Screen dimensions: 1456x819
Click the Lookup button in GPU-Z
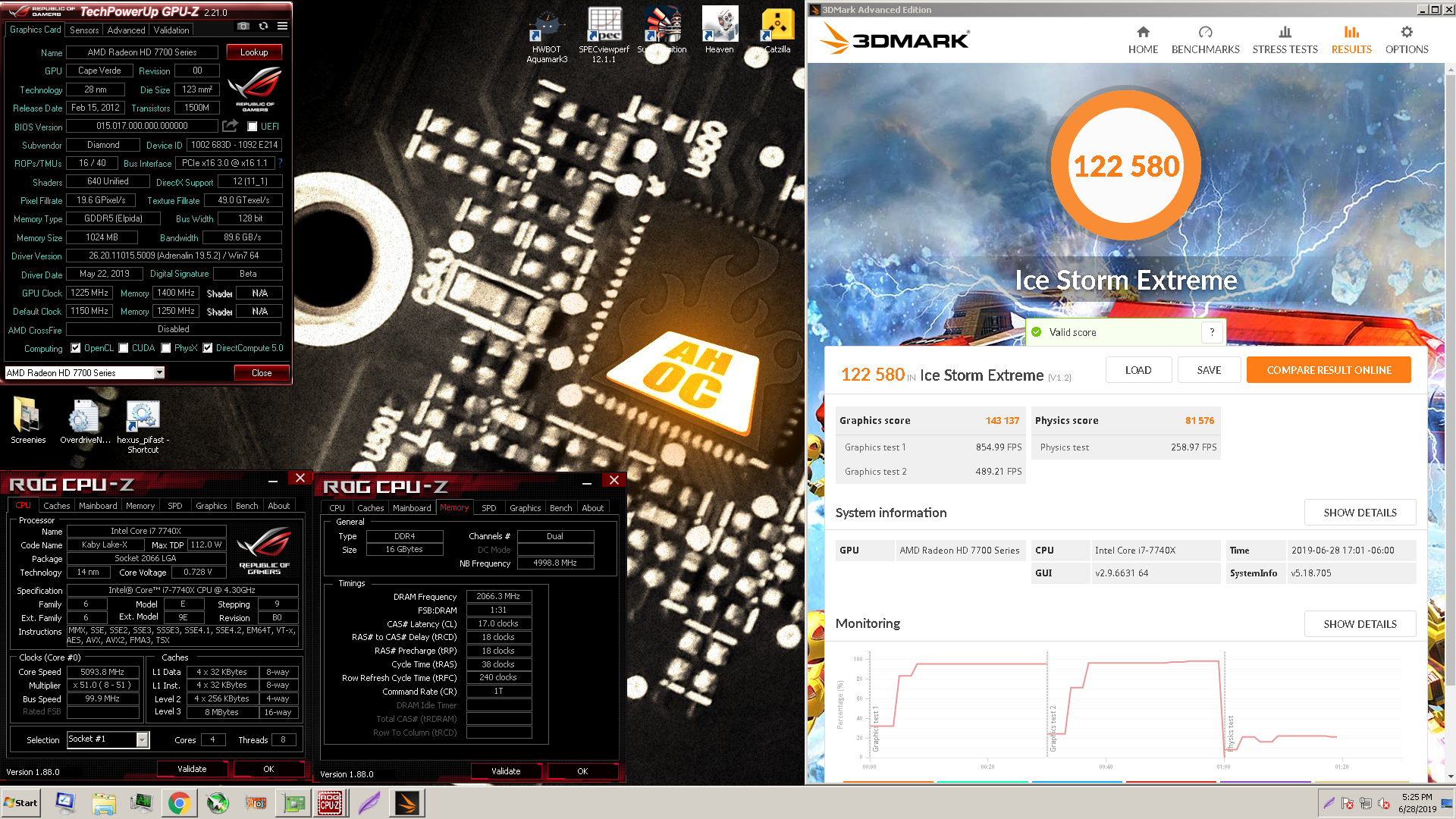click(254, 52)
